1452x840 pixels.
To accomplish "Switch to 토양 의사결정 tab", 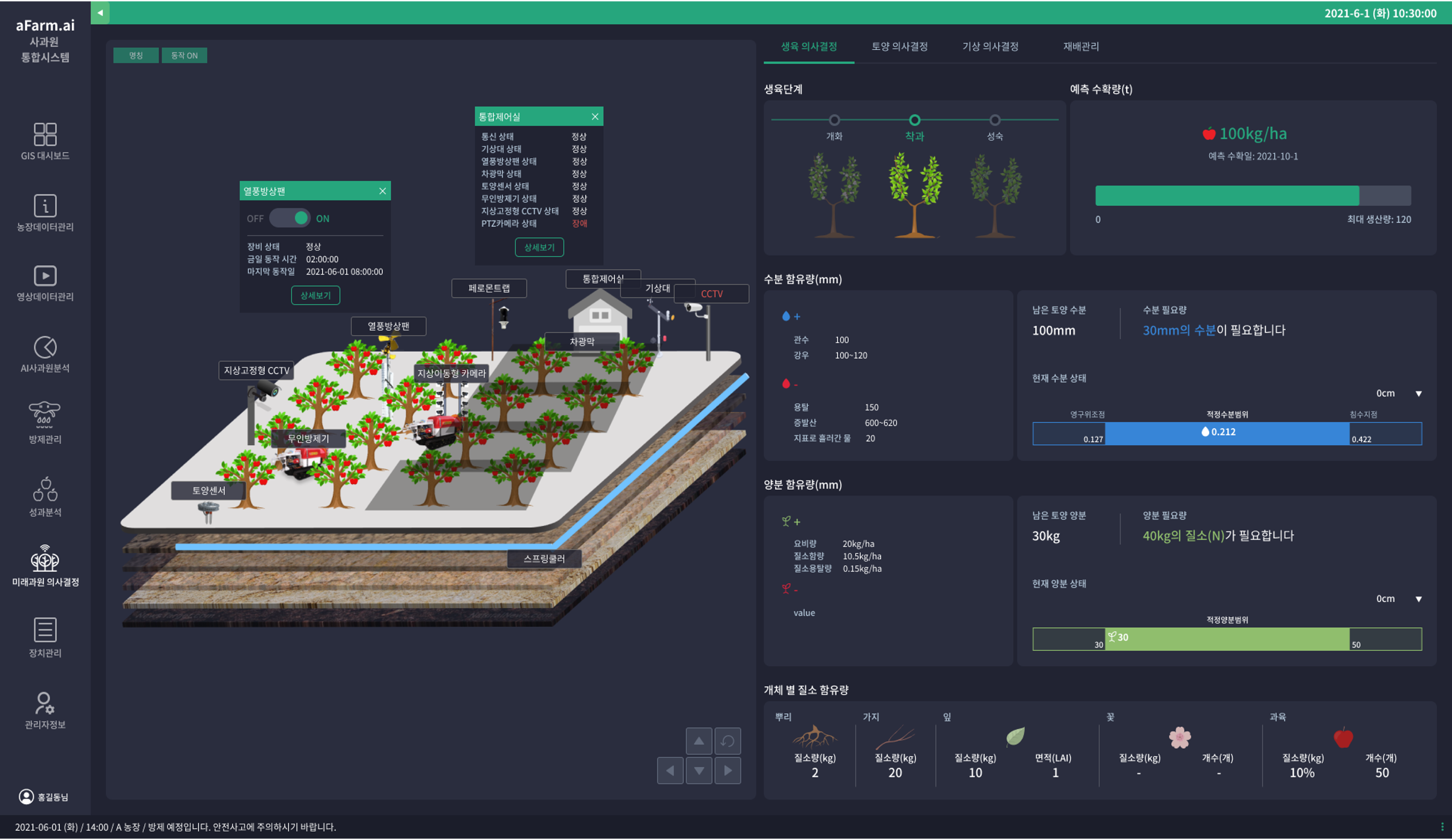I will pos(899,47).
